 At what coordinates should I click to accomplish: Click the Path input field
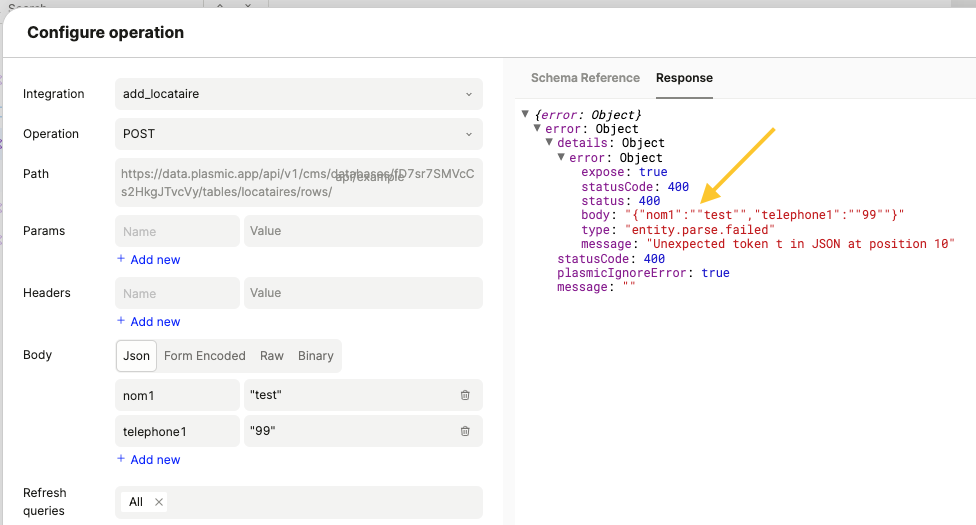click(298, 182)
